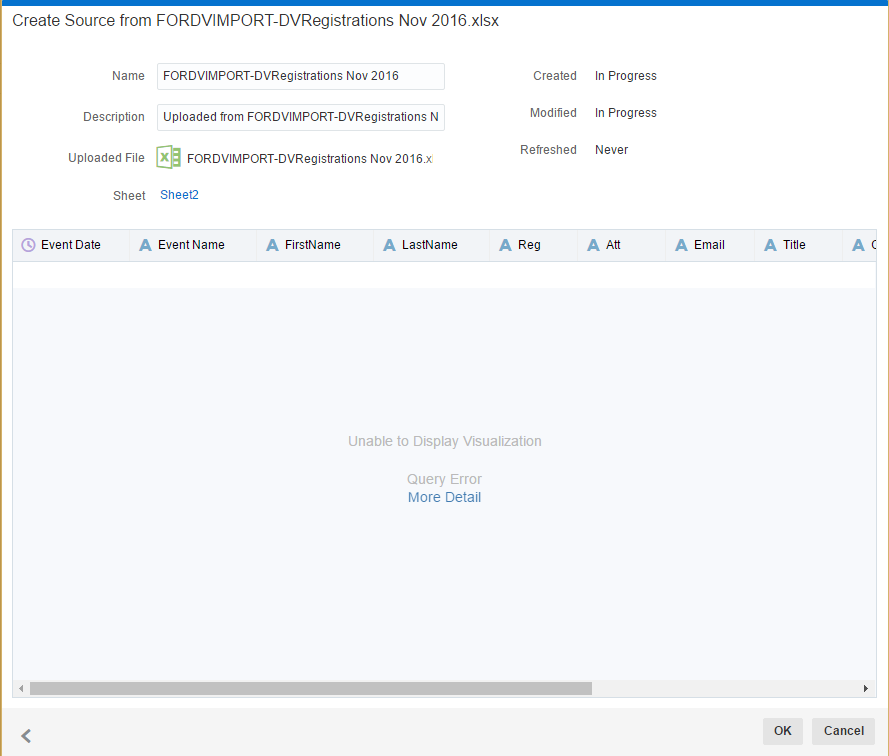Click the data type icon for Att

tap(593, 245)
